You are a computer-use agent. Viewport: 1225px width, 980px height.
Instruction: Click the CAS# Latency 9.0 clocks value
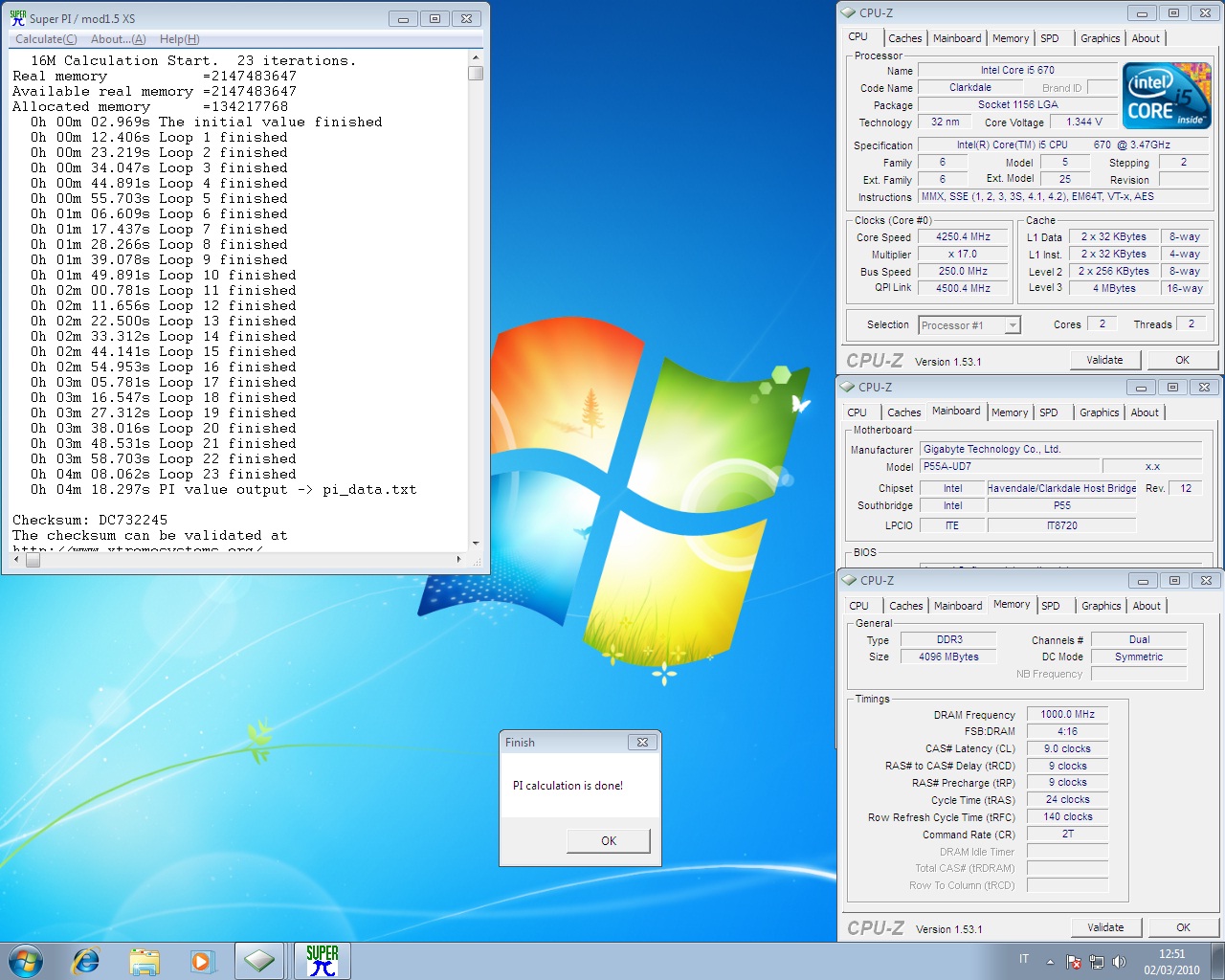1067,748
